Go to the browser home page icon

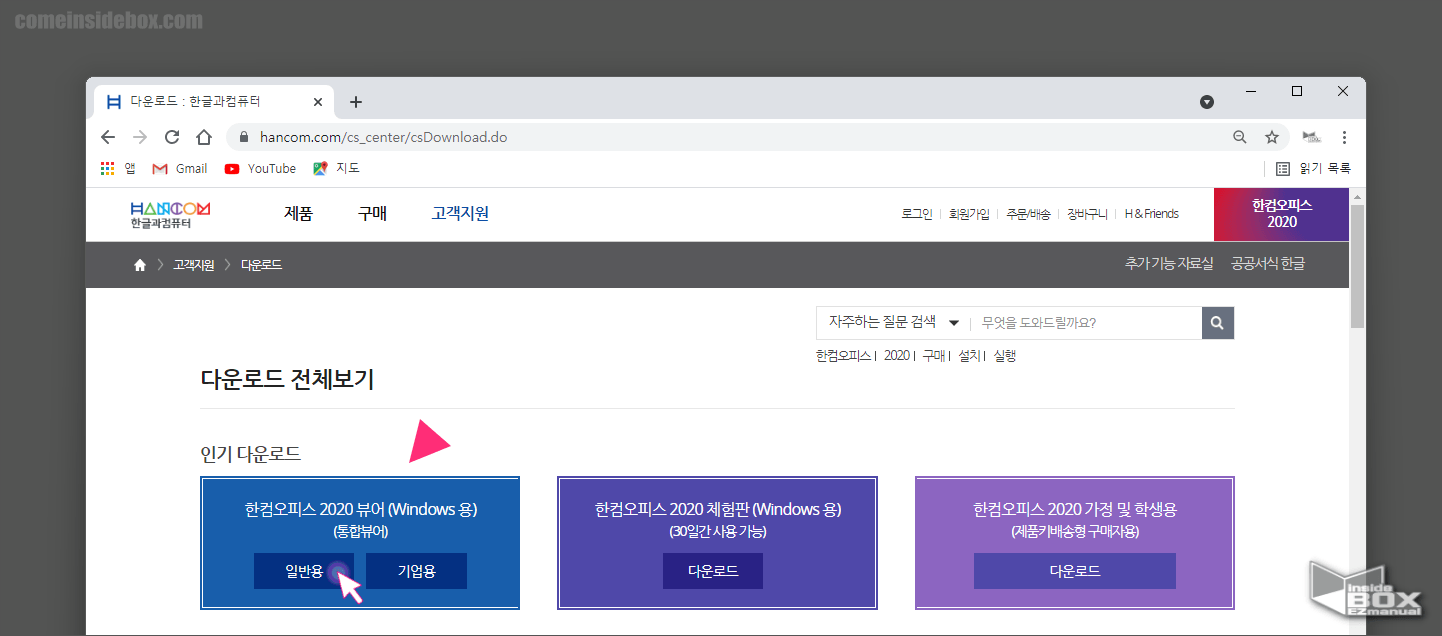click(204, 137)
